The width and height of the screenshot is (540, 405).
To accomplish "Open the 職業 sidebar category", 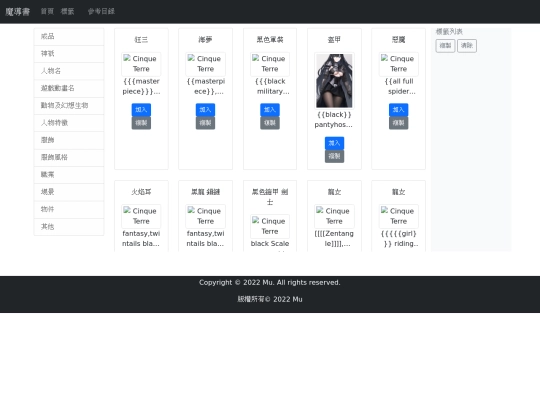I will (x=69, y=175).
